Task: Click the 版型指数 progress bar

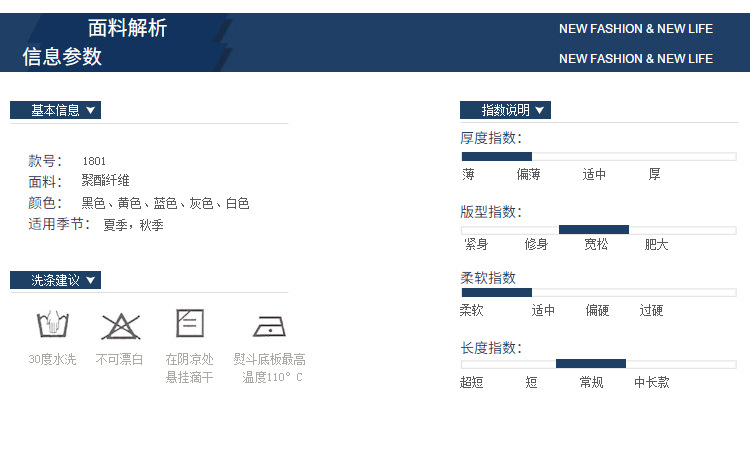Action: pos(598,230)
